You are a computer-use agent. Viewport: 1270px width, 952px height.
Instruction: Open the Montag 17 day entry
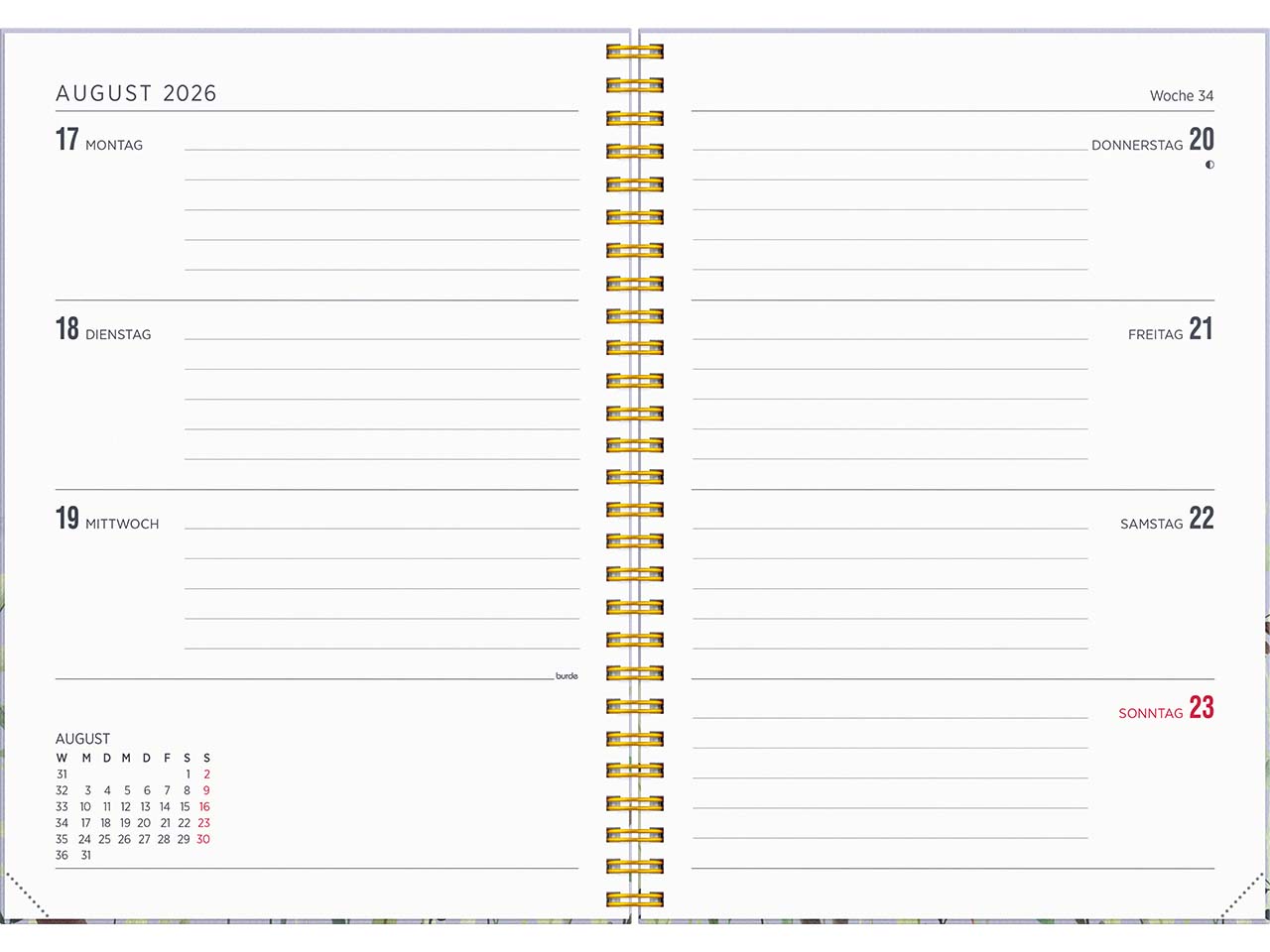[99, 141]
